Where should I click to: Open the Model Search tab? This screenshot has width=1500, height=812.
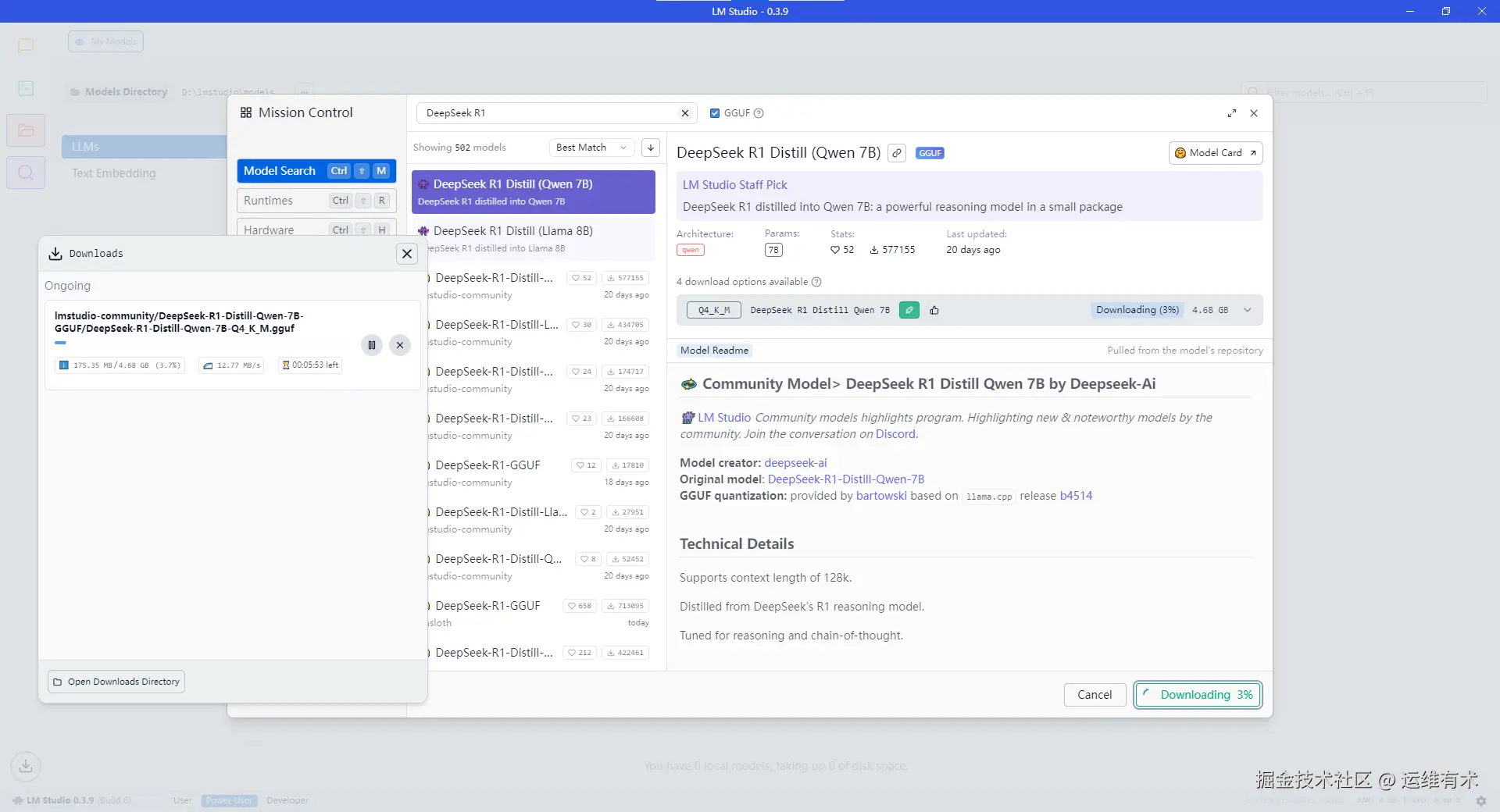(x=316, y=171)
